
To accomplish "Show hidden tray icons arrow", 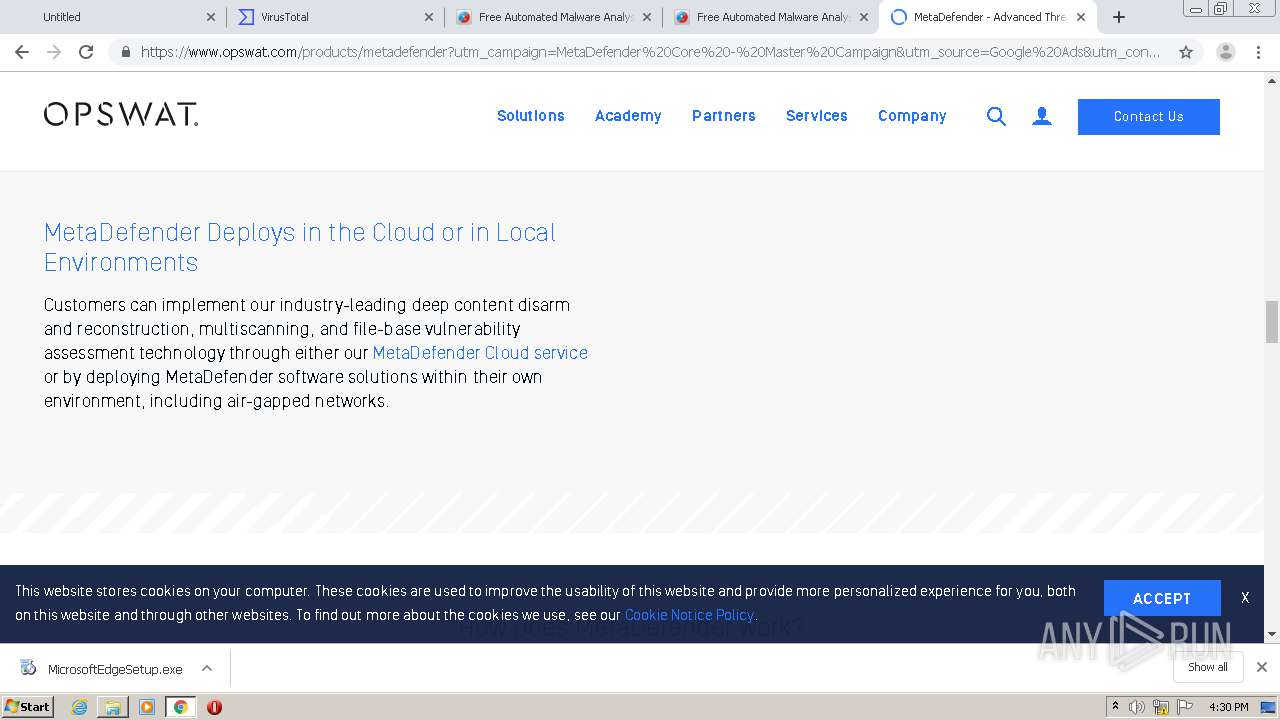I will pyautogui.click(x=1115, y=707).
